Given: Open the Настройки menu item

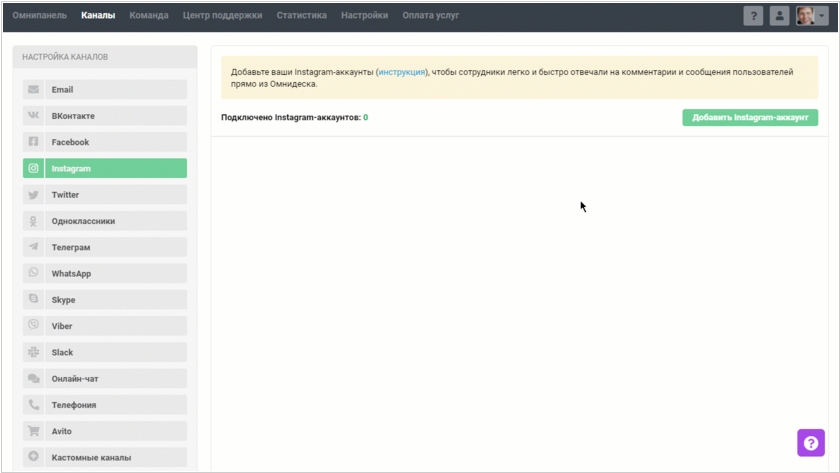Looking at the screenshot, I should pos(364,16).
